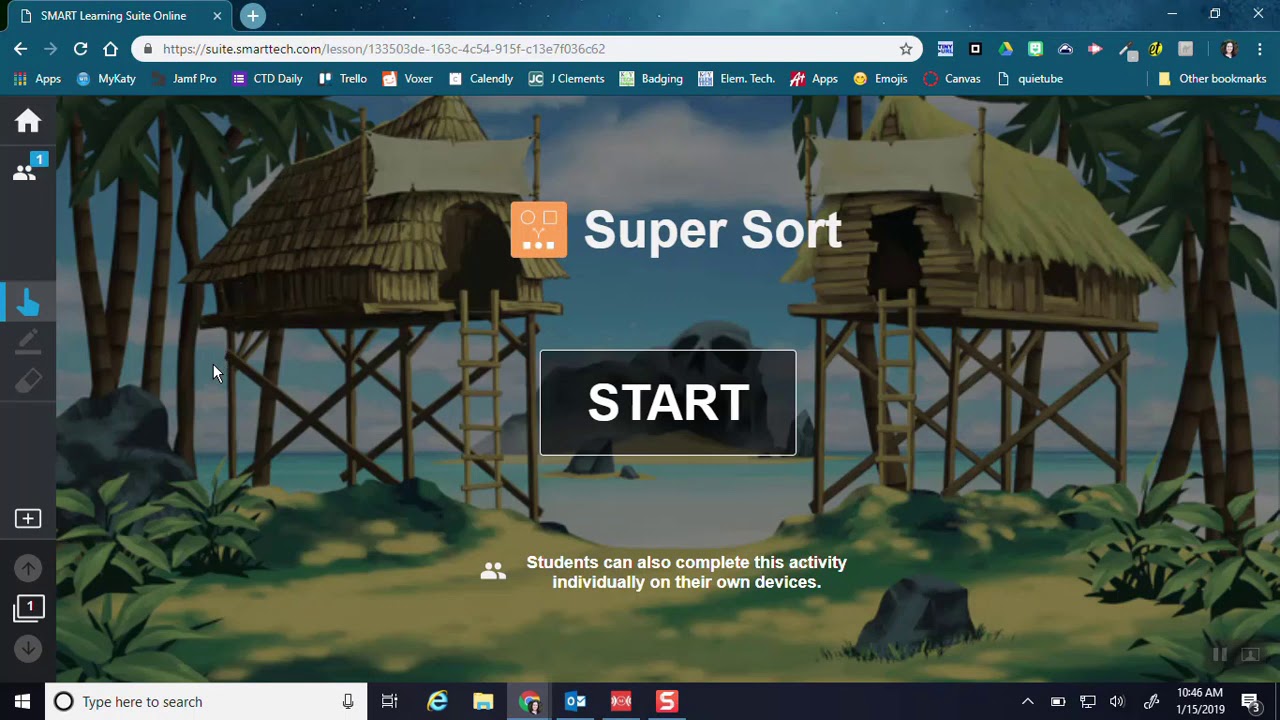Open Outlook from the taskbar
This screenshot has height=720, width=1280.
(575, 701)
